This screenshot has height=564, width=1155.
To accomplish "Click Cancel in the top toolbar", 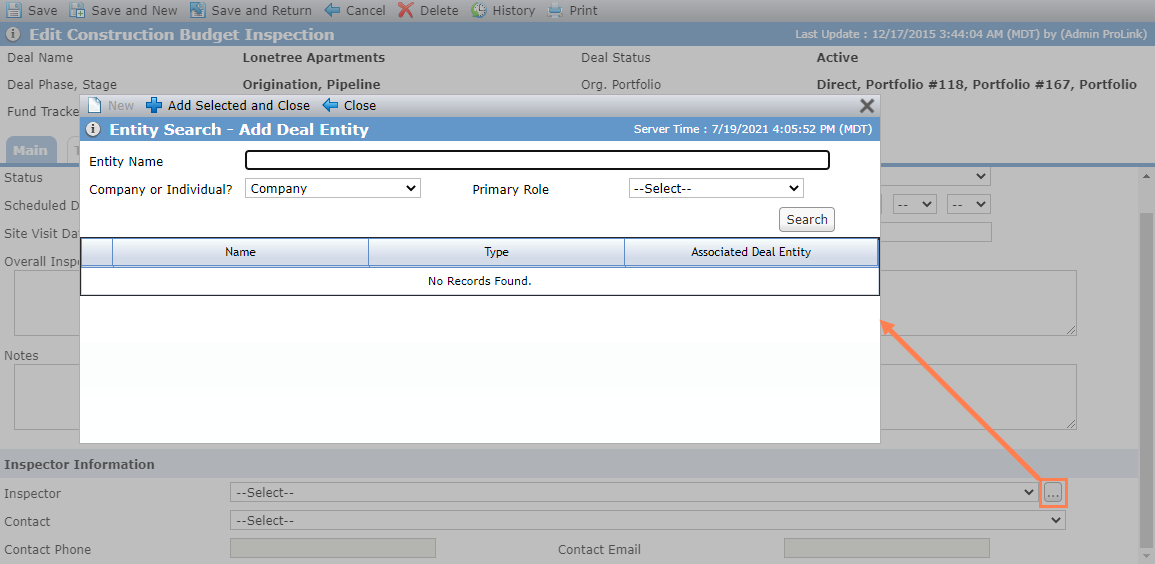I will pos(355,10).
